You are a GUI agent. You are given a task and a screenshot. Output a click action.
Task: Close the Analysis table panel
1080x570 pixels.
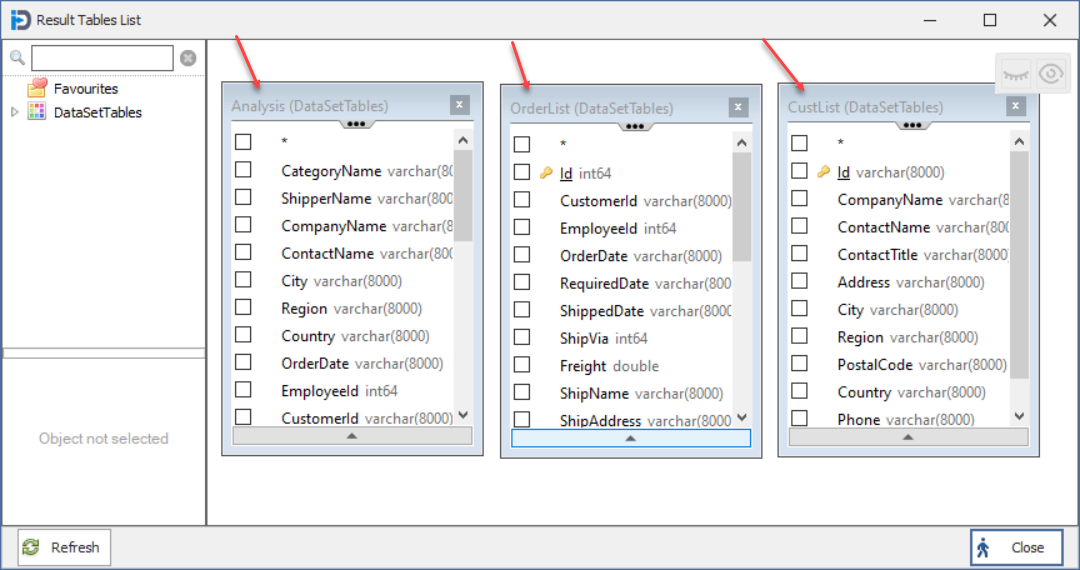pyautogui.click(x=459, y=105)
